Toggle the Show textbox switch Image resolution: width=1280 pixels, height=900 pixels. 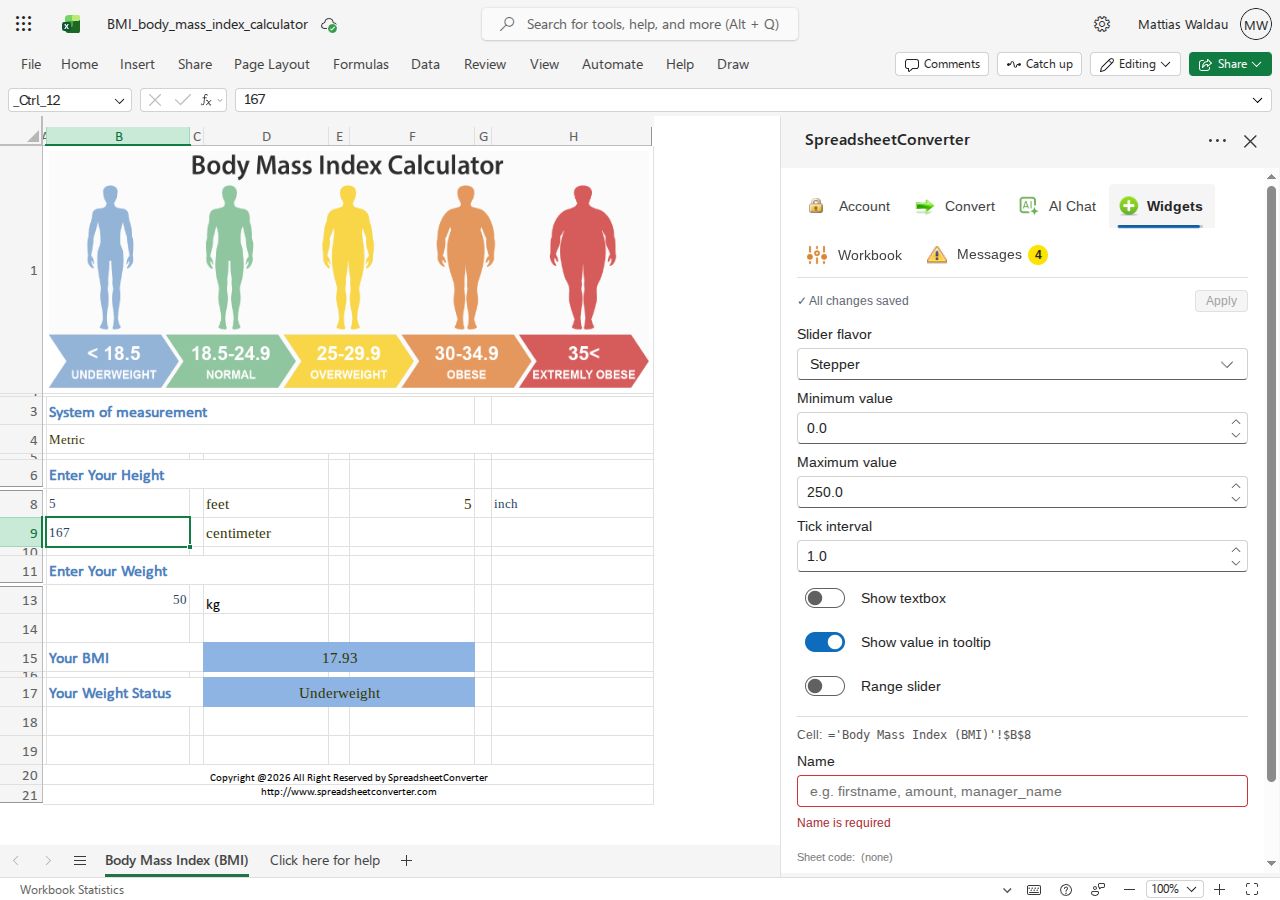point(825,598)
